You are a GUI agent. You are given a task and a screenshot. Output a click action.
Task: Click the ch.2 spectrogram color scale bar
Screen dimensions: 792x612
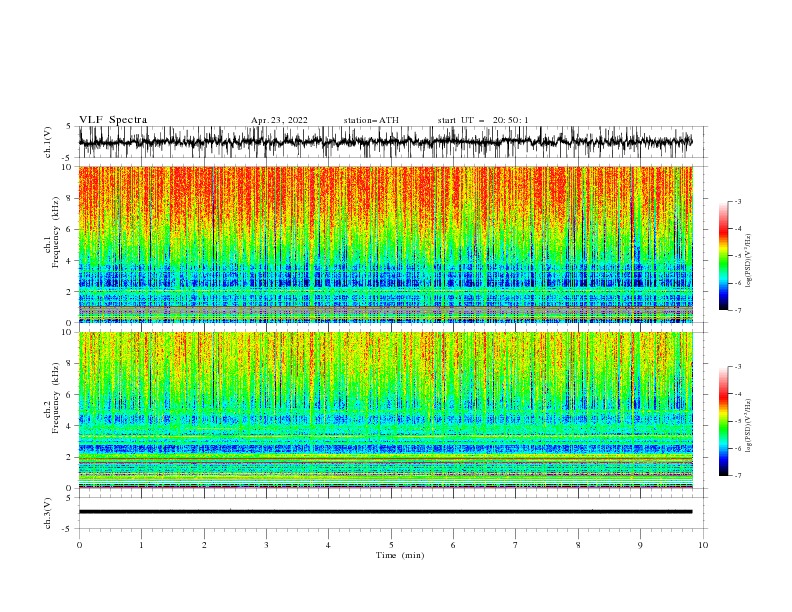[724, 421]
